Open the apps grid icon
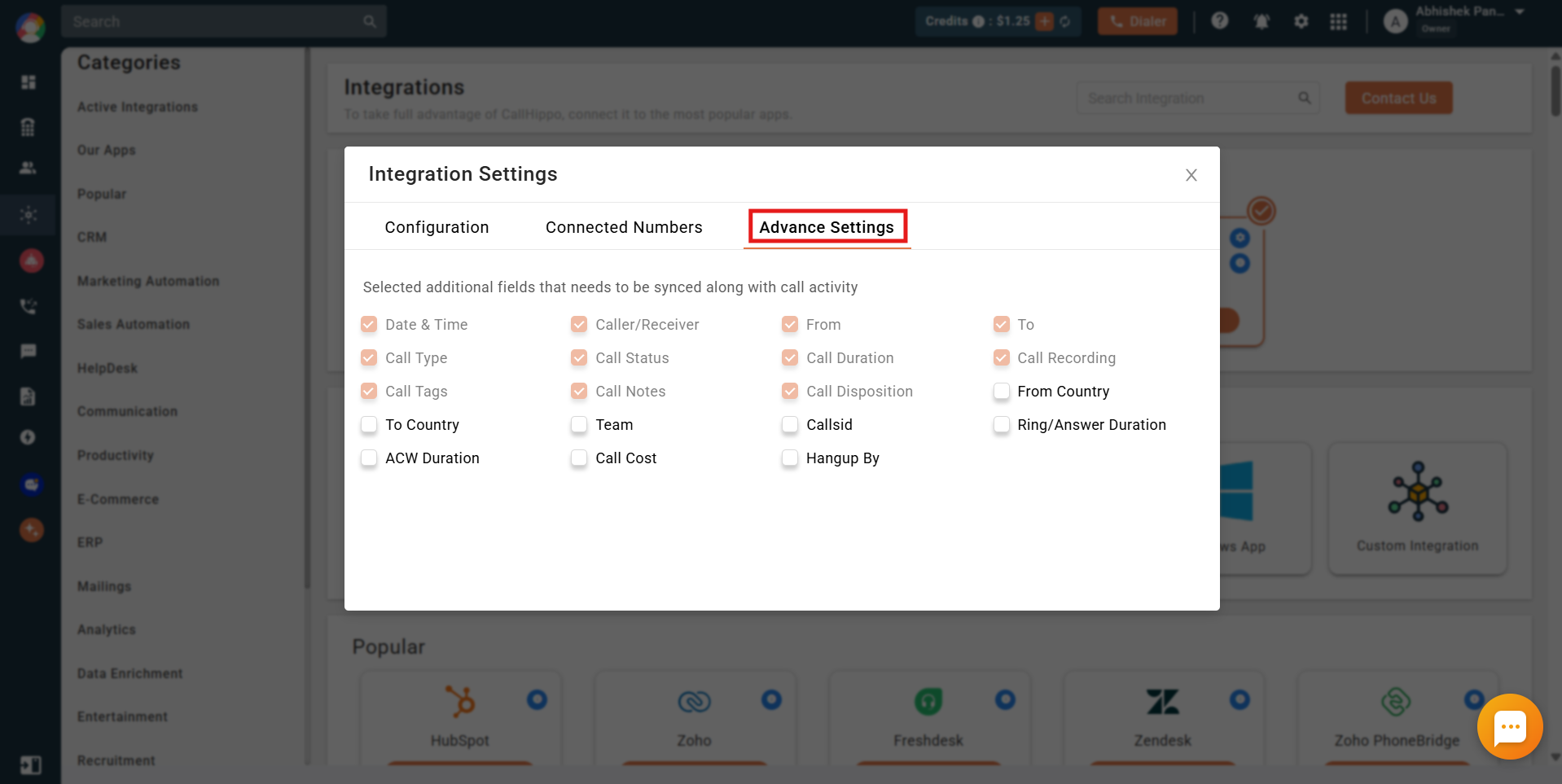Screen dimensions: 1562x784 pos(1339,21)
